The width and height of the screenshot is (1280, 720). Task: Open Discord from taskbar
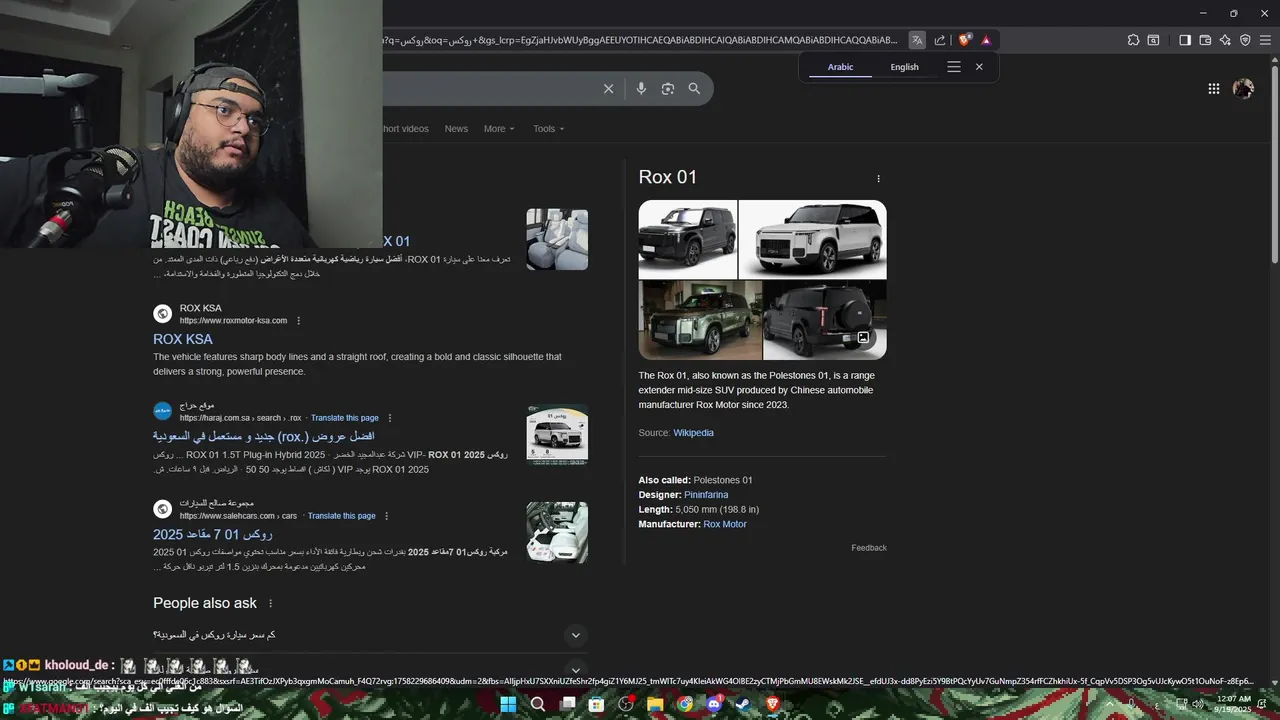pos(714,704)
